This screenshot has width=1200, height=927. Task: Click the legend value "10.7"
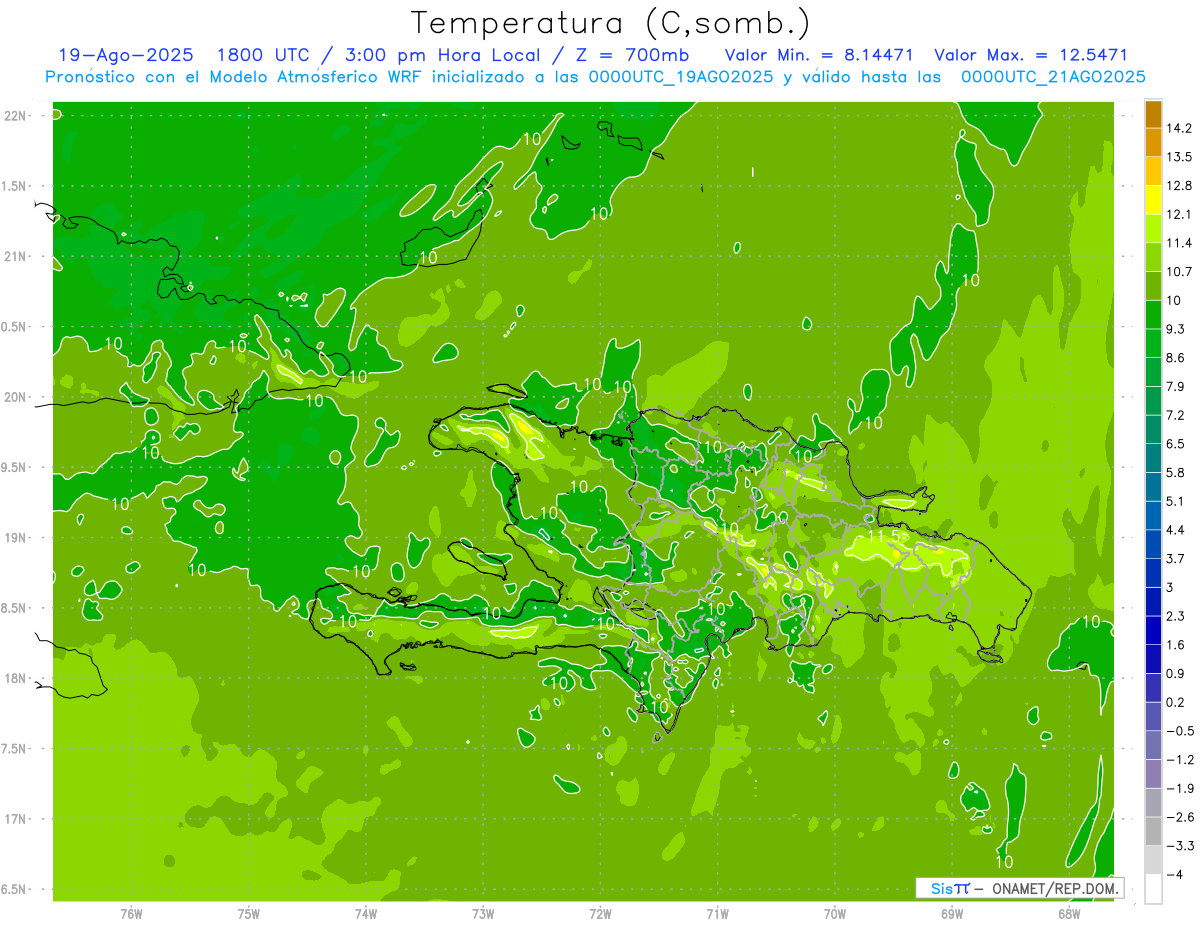(1179, 272)
